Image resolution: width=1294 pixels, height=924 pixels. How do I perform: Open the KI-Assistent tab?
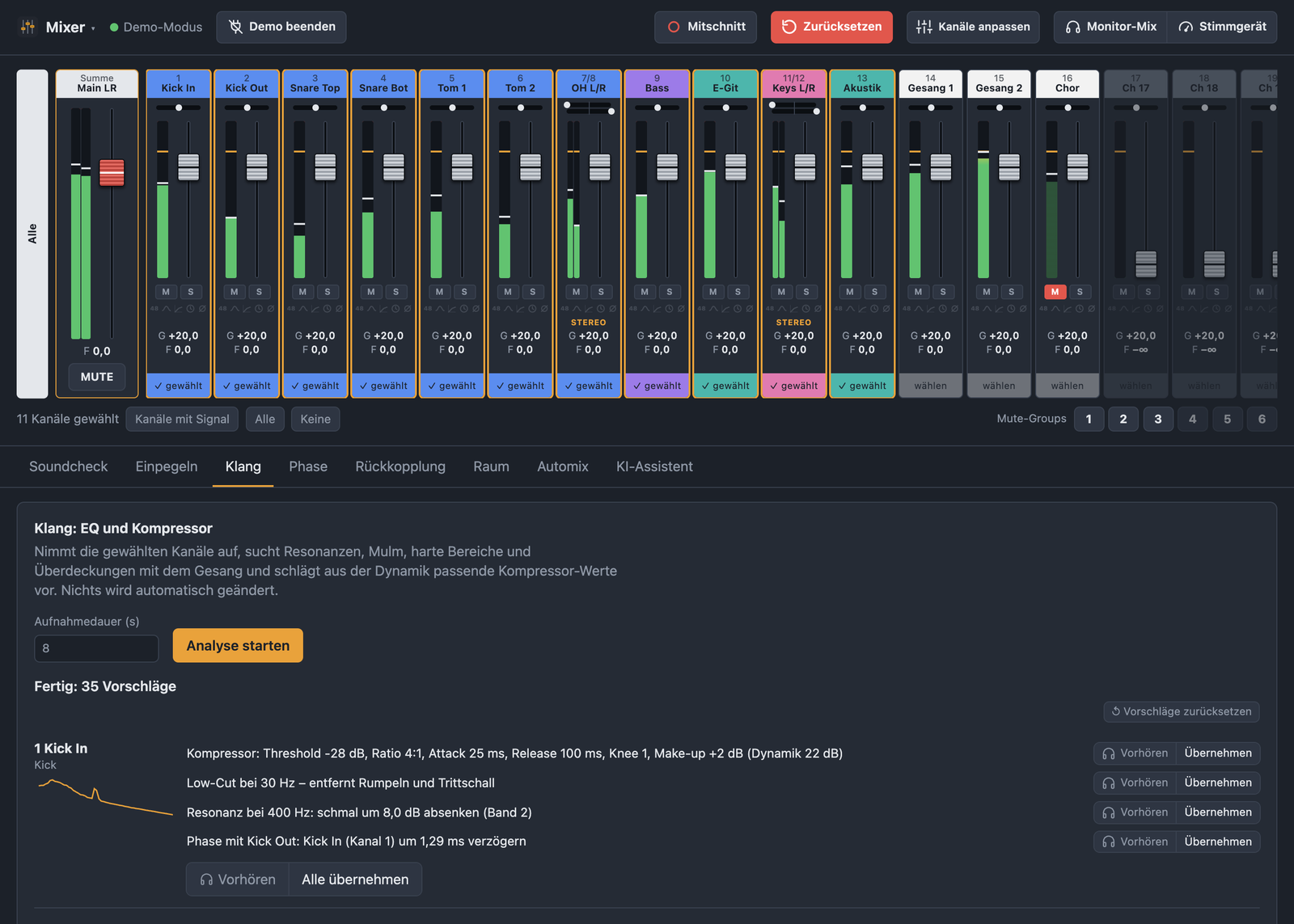tap(654, 466)
